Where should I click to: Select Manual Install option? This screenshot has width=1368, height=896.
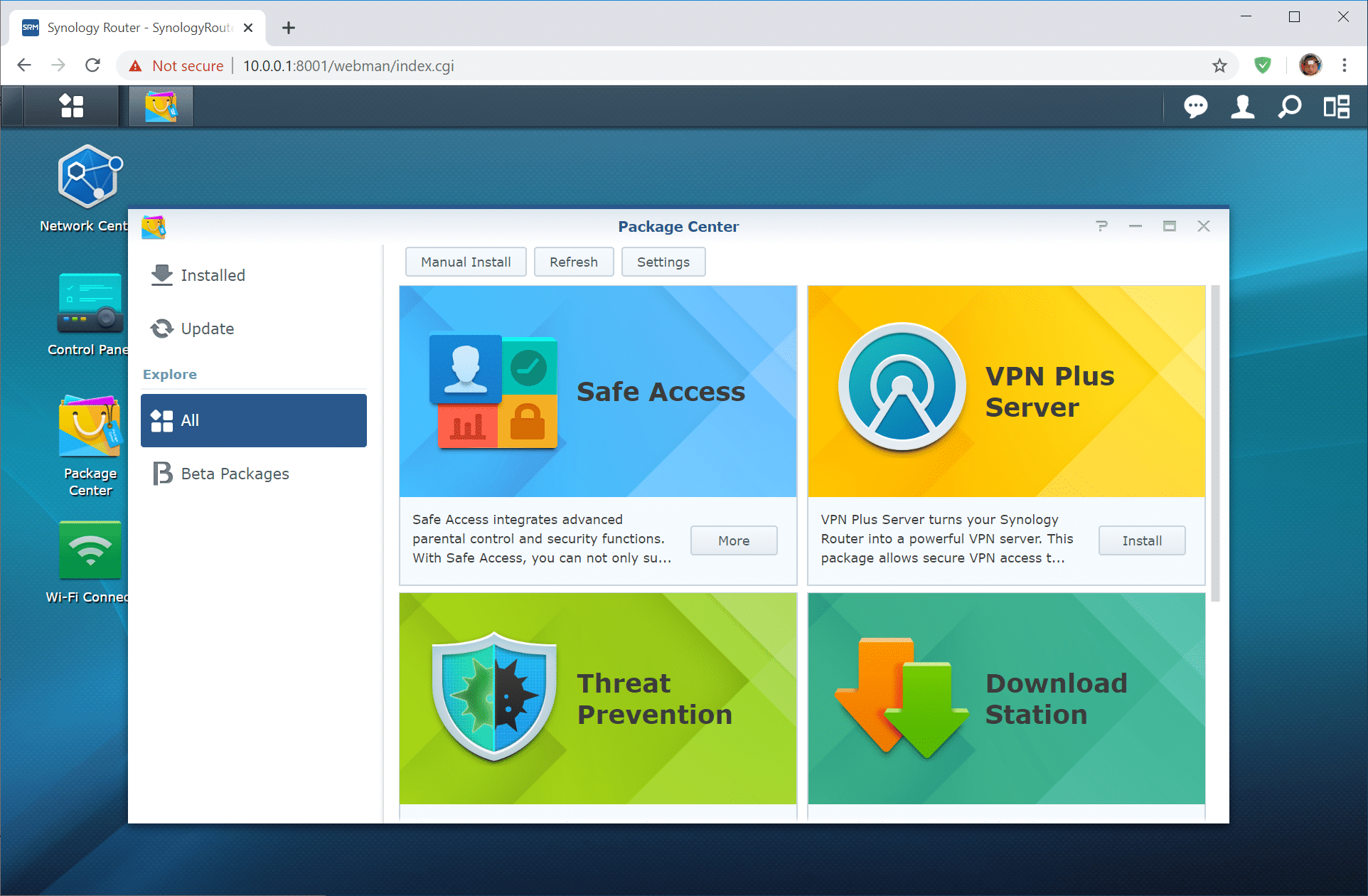[x=464, y=261]
